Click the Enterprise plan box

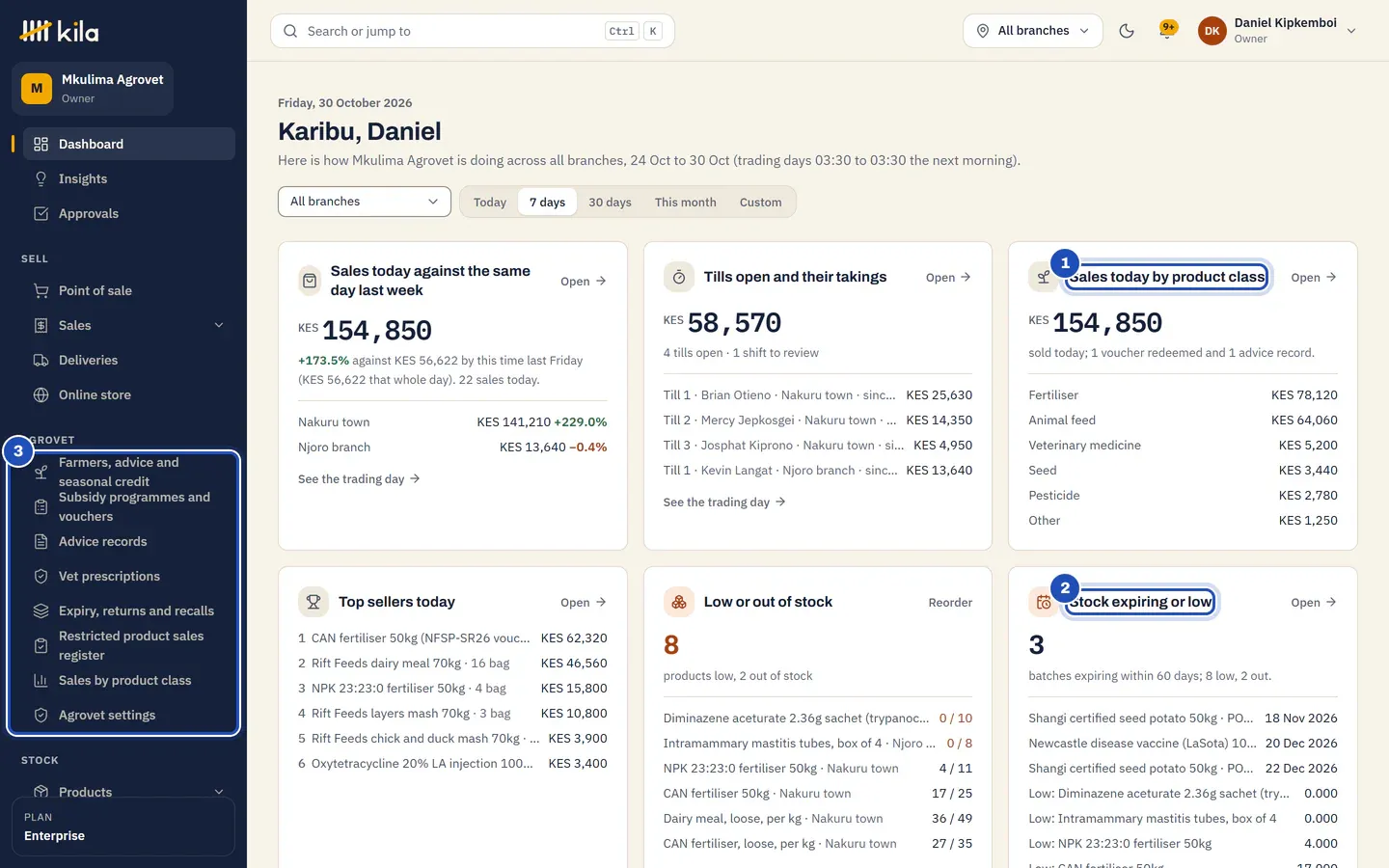123,827
